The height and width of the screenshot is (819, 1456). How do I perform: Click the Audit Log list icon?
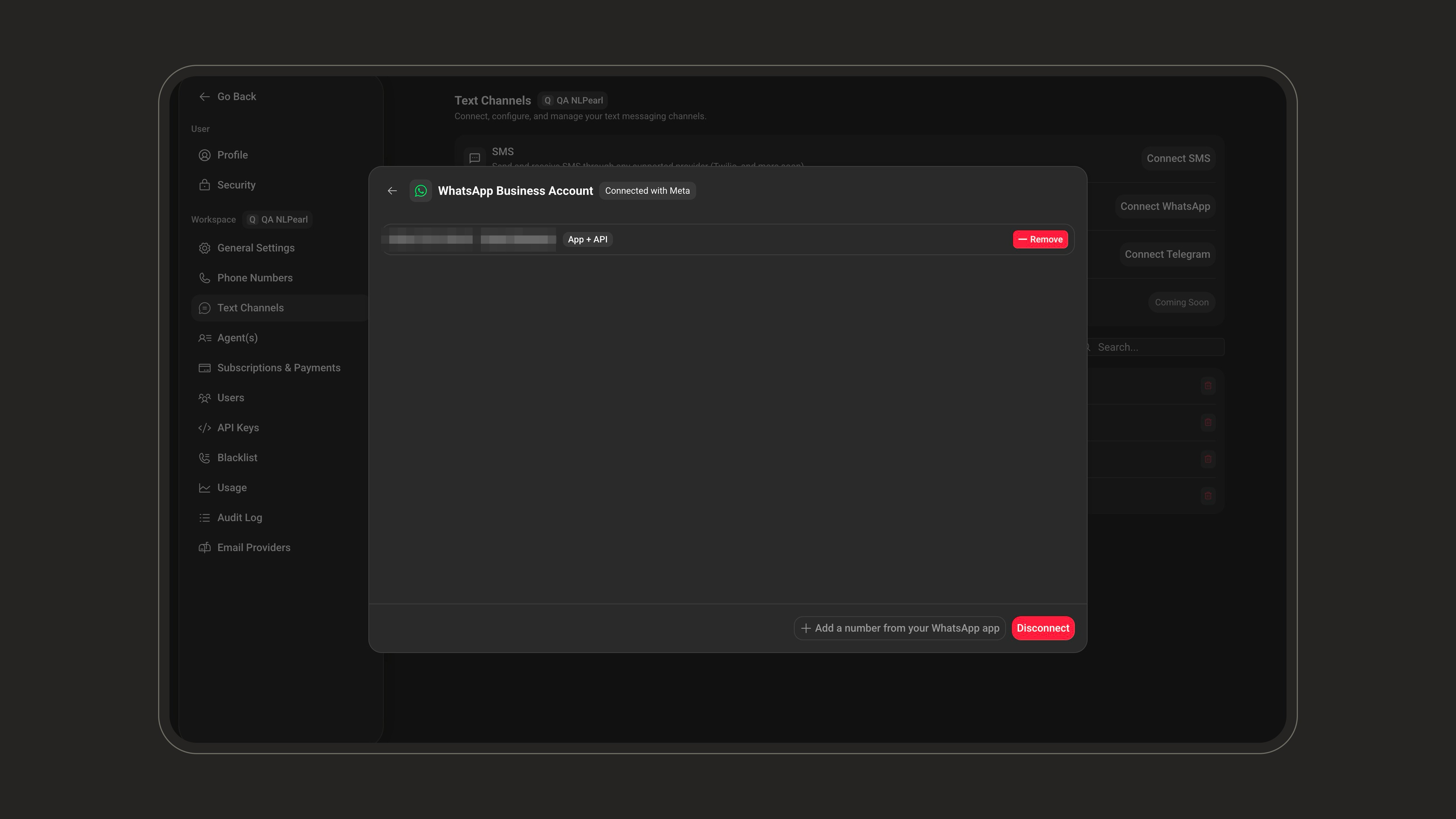click(x=205, y=517)
